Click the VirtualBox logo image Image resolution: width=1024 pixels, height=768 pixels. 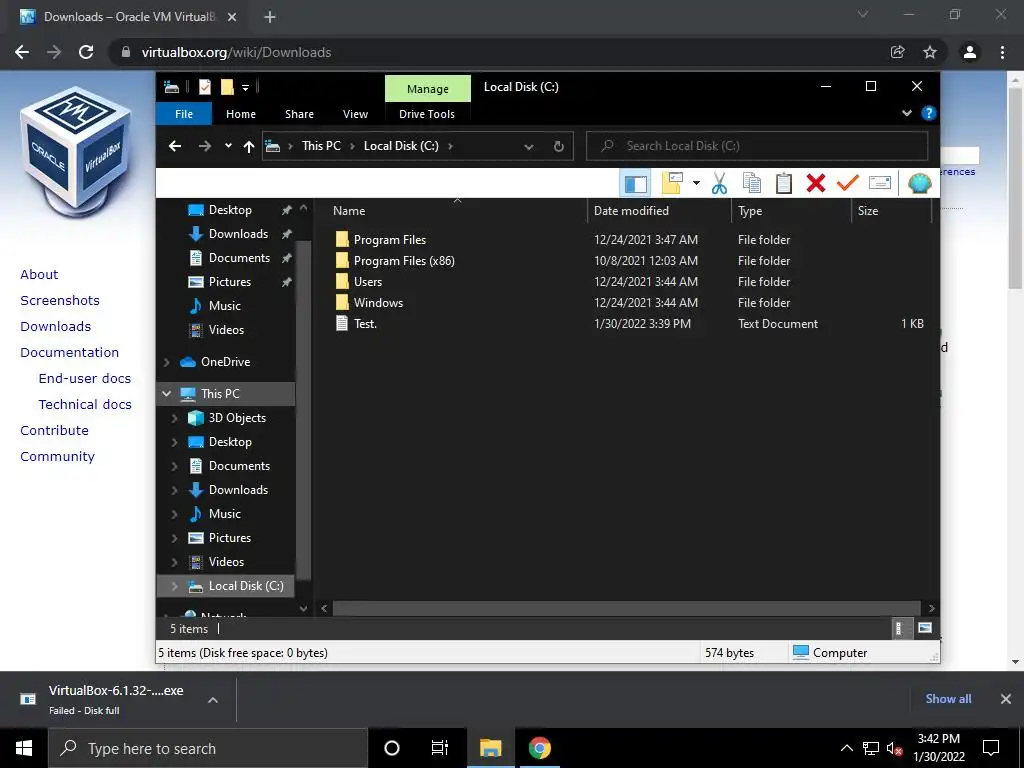pyautogui.click(x=77, y=152)
